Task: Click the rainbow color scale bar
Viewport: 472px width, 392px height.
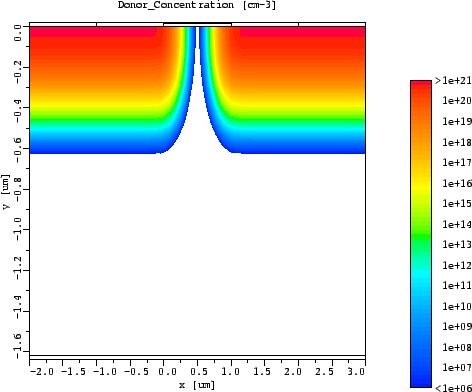Action: click(x=421, y=234)
